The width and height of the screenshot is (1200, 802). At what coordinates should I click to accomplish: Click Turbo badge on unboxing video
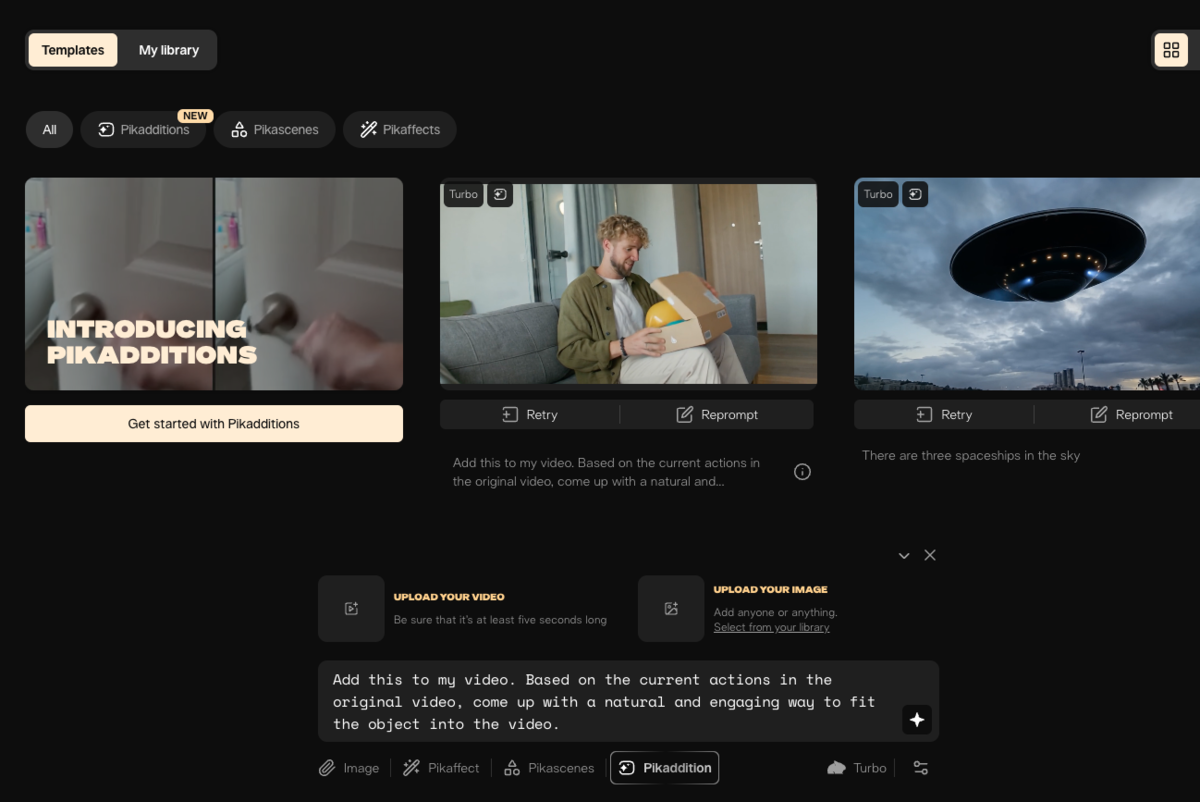click(x=463, y=194)
